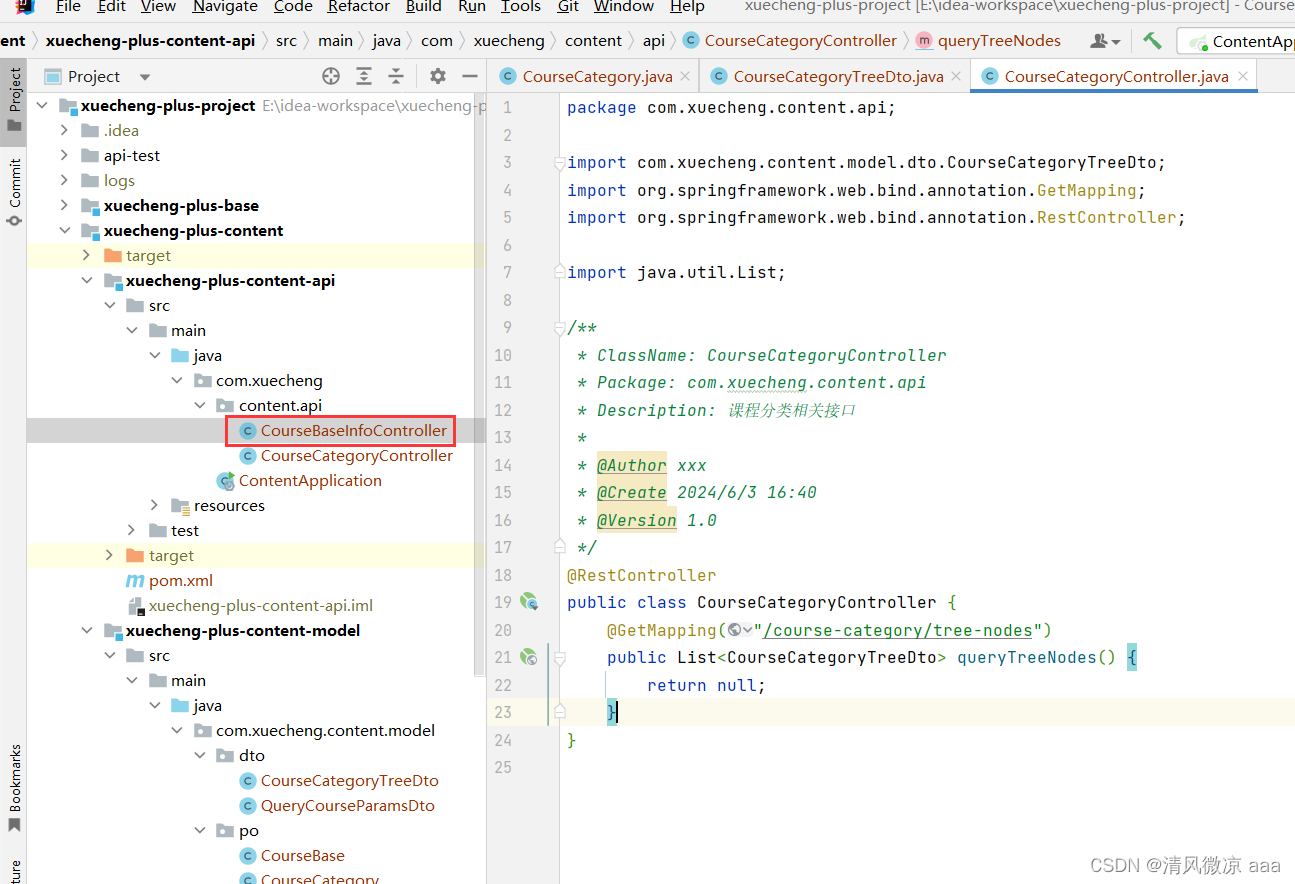Open the Build menu
1295x884 pixels.
423,7
